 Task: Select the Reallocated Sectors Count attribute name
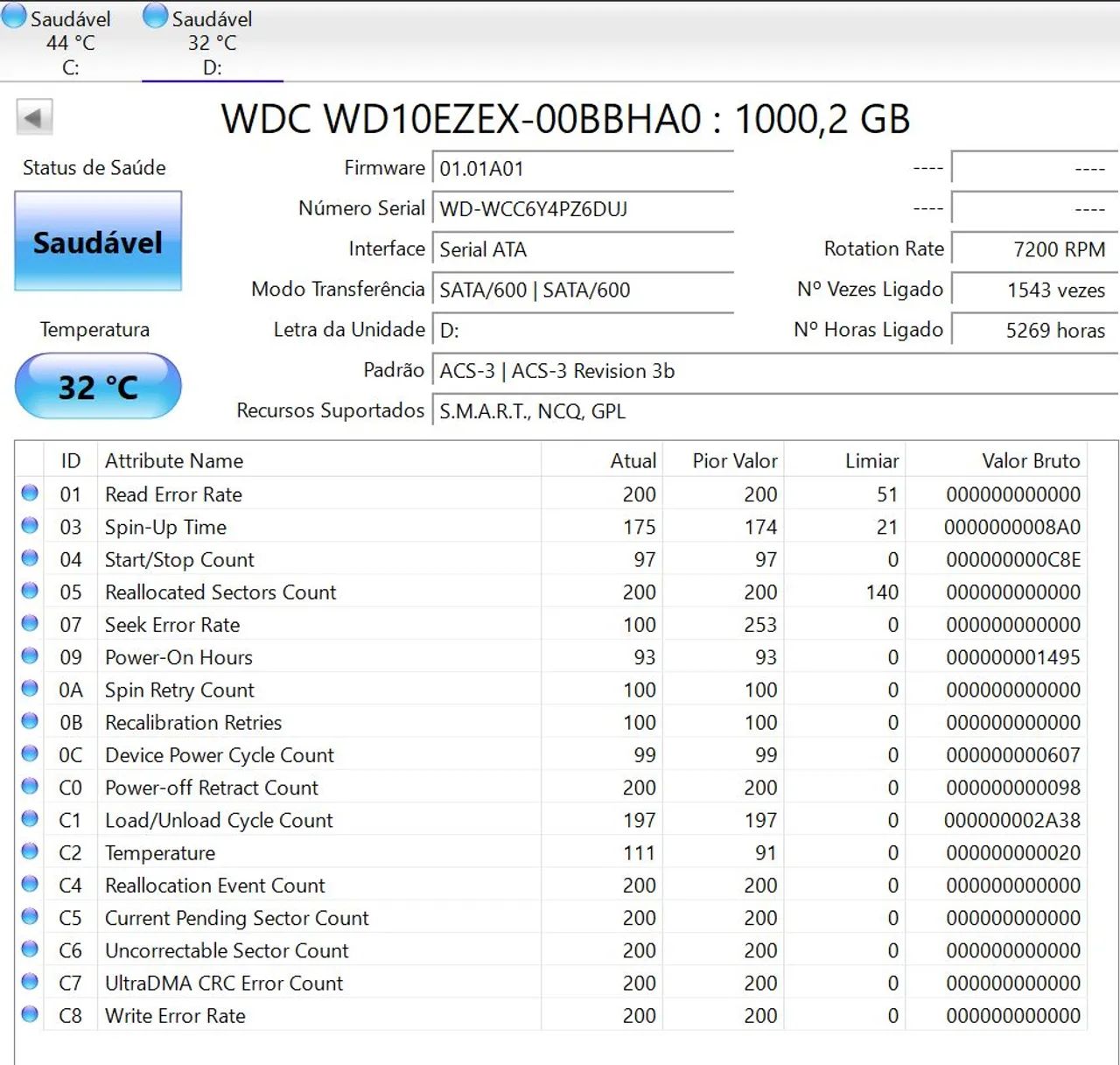220,592
